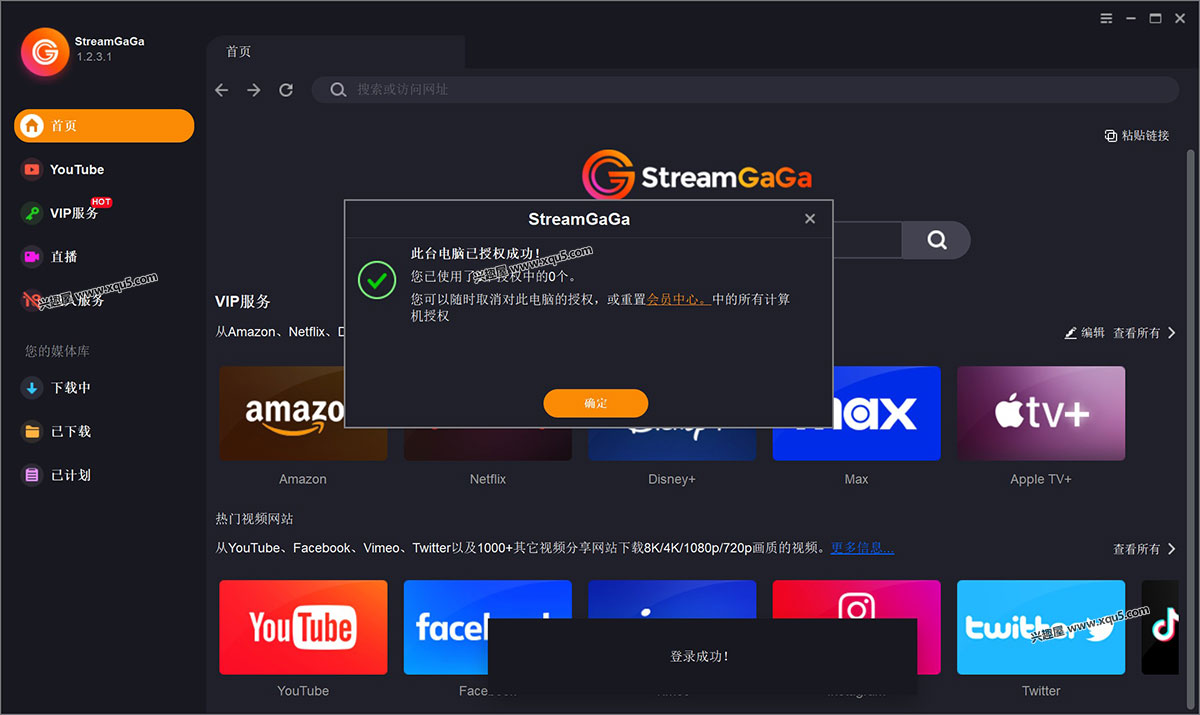Close the StreamGaGa dialog with X
The image size is (1200, 715).
pyautogui.click(x=810, y=219)
